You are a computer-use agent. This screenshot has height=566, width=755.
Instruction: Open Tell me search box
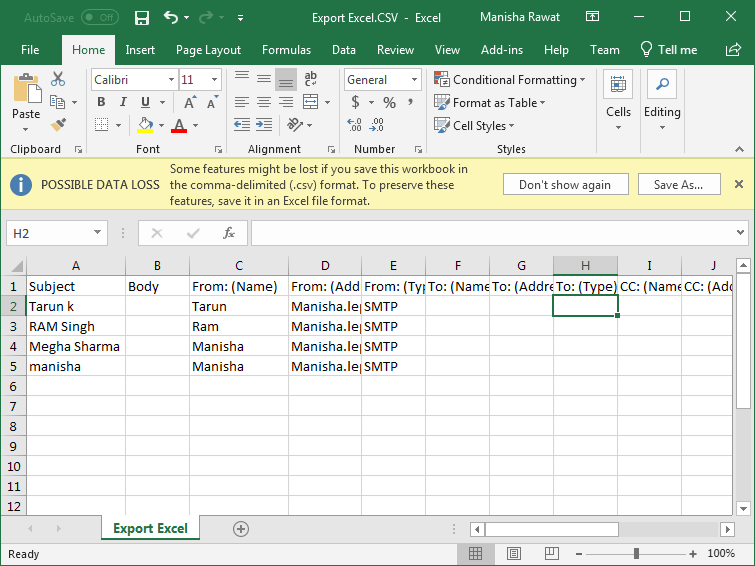[669, 50]
